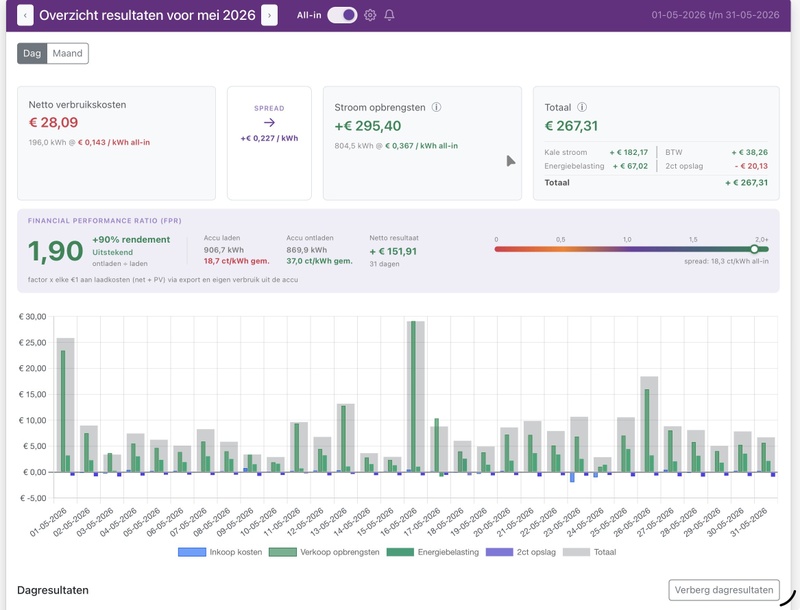Click the Netto verbruikskosten value € 28,09
This screenshot has width=800, height=610.
point(53,122)
